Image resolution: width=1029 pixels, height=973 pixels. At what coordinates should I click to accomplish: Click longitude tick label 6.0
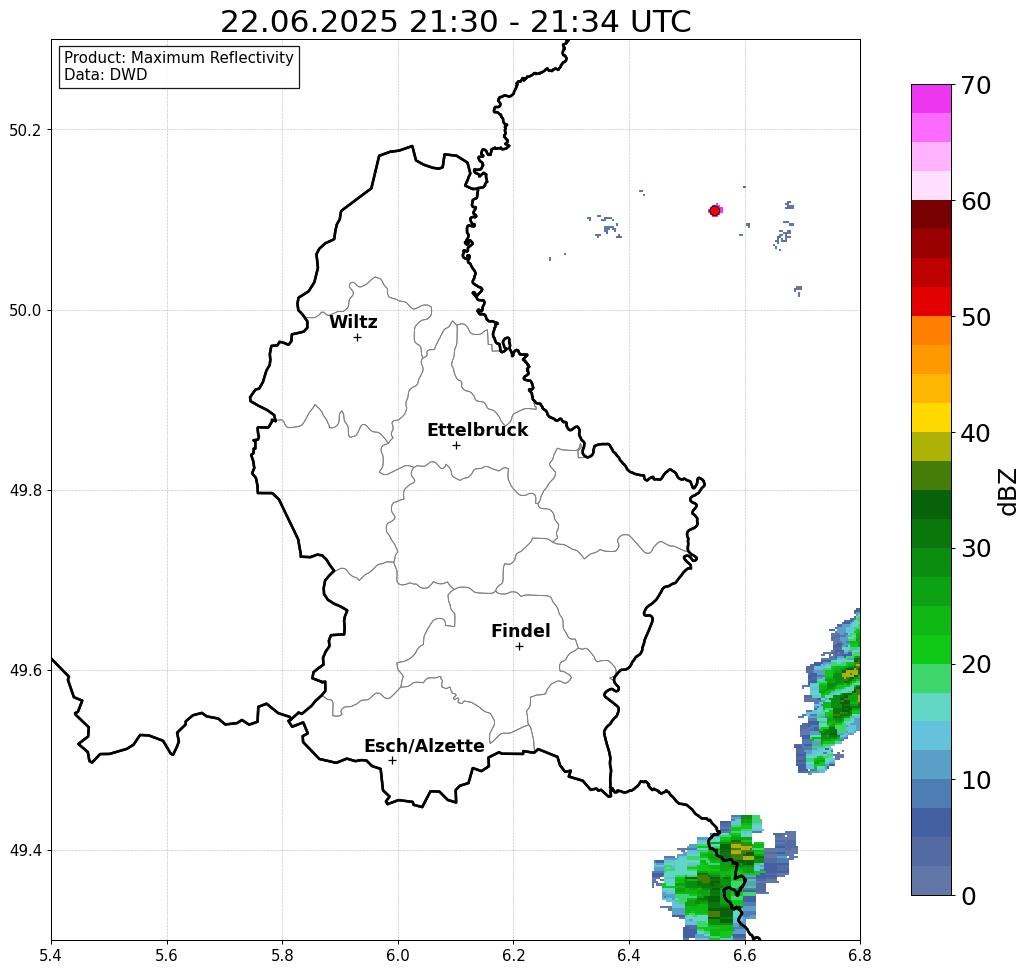click(398, 955)
